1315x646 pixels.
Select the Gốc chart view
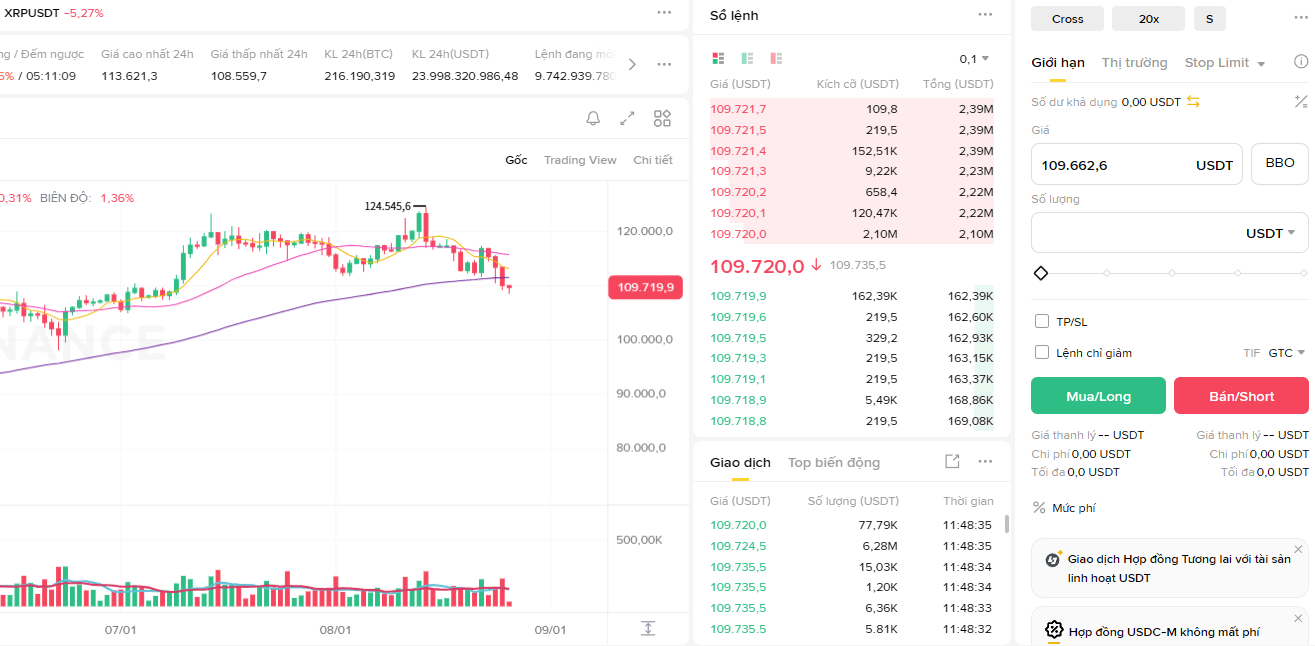point(516,160)
